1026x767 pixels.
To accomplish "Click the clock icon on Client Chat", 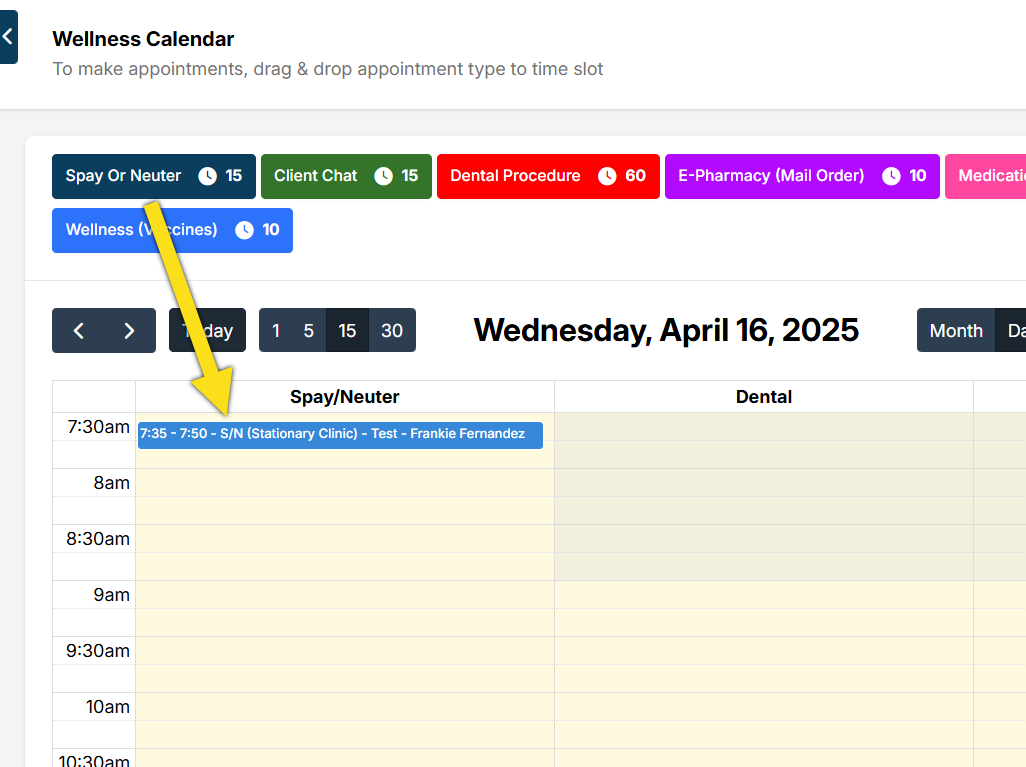I will coord(383,176).
